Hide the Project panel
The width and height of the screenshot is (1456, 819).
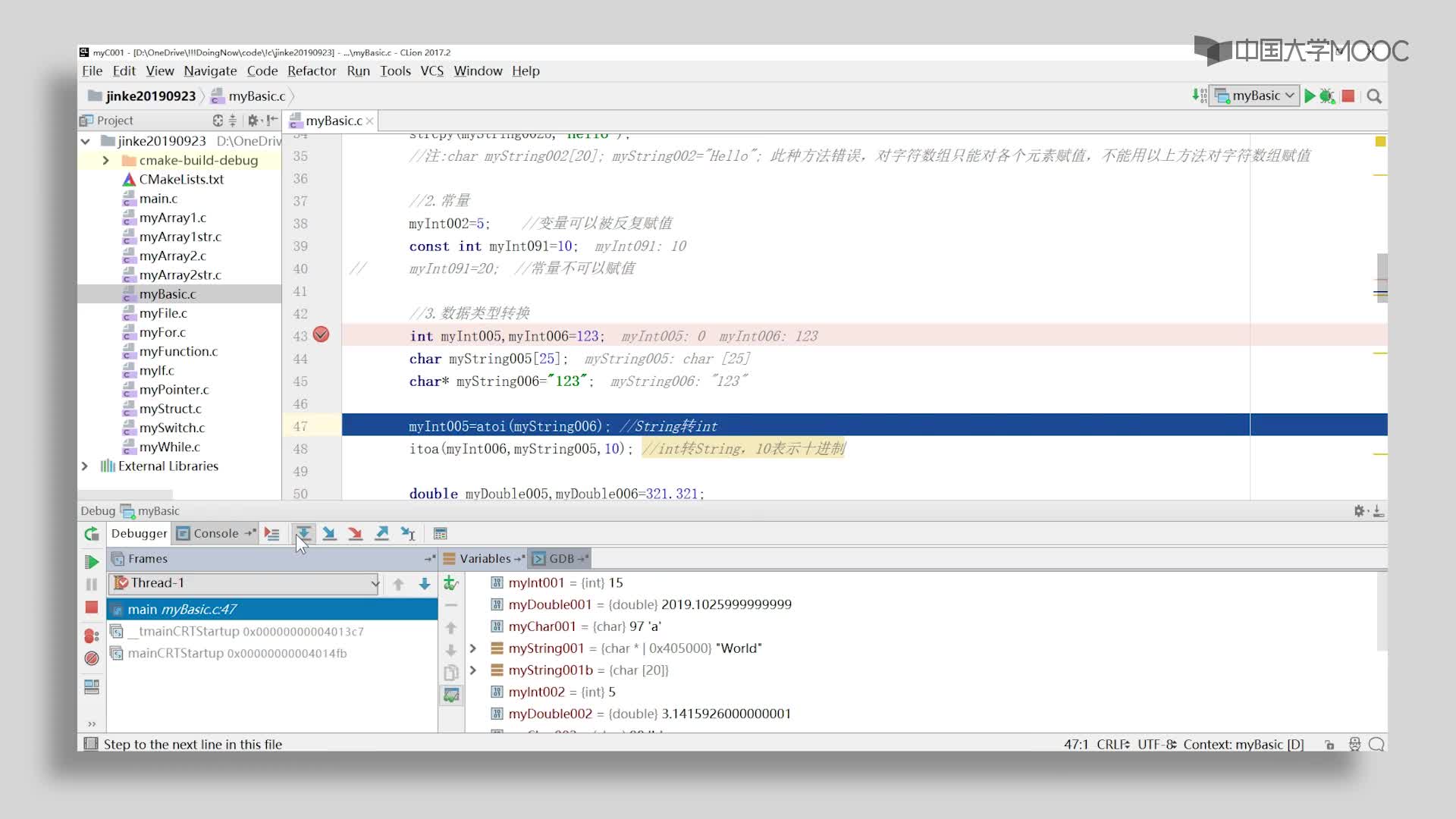point(272,121)
